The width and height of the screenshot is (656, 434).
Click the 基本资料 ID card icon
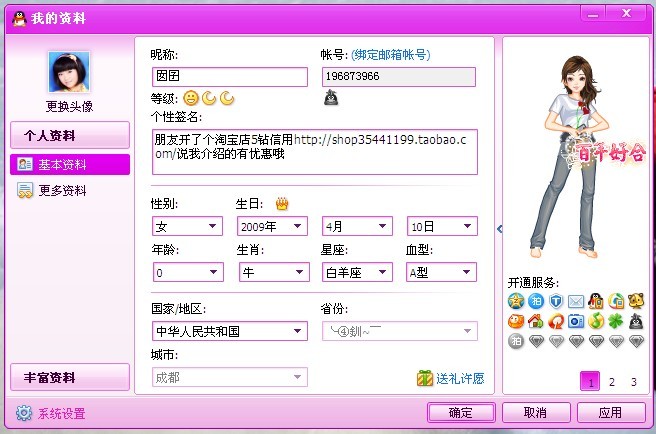click(25, 164)
